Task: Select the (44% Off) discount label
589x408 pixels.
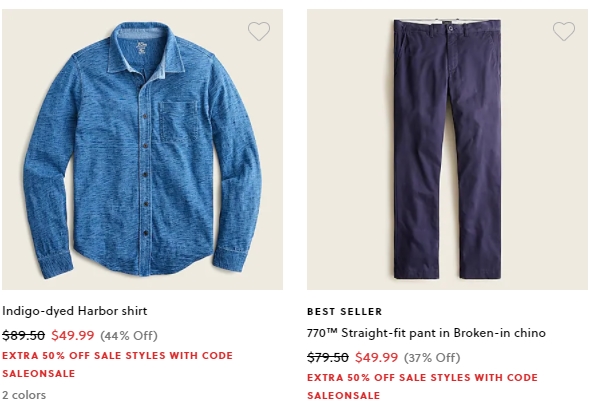Action: point(128,335)
